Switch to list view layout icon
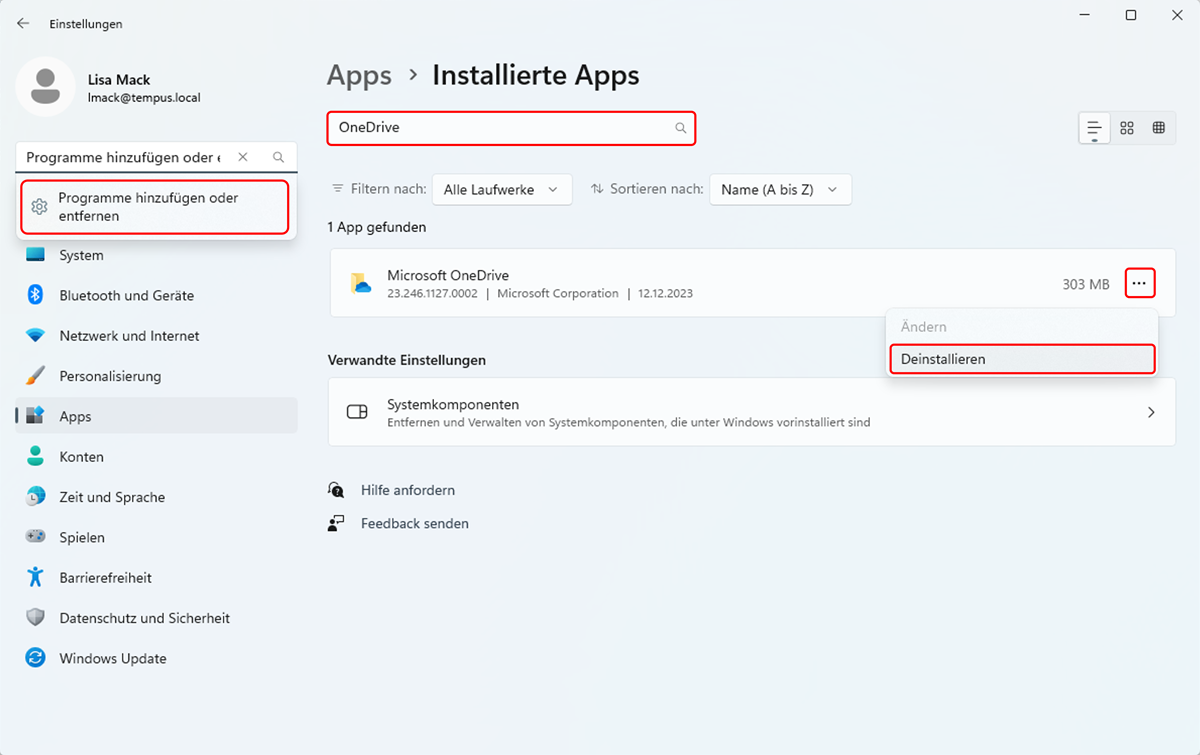 coord(1095,128)
